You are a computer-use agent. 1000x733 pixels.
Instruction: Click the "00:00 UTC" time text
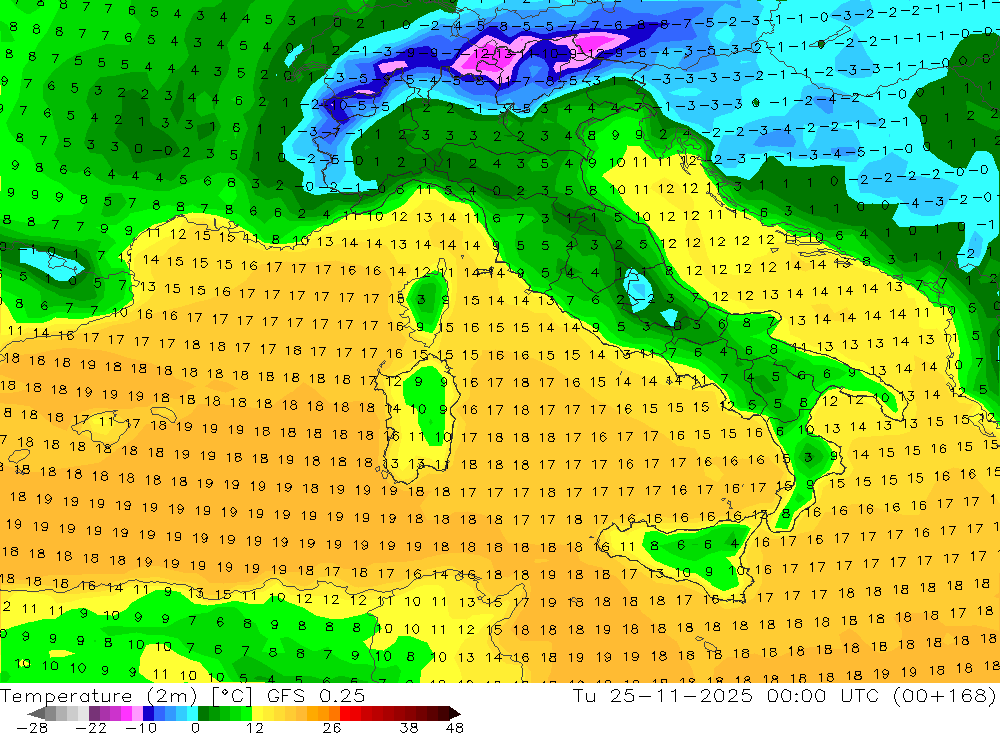pos(823,695)
